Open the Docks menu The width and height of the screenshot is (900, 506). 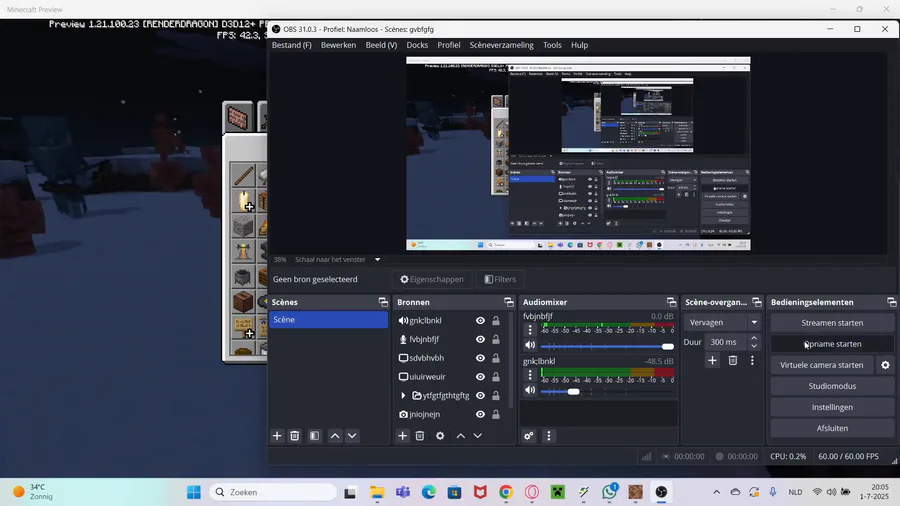[x=417, y=45]
